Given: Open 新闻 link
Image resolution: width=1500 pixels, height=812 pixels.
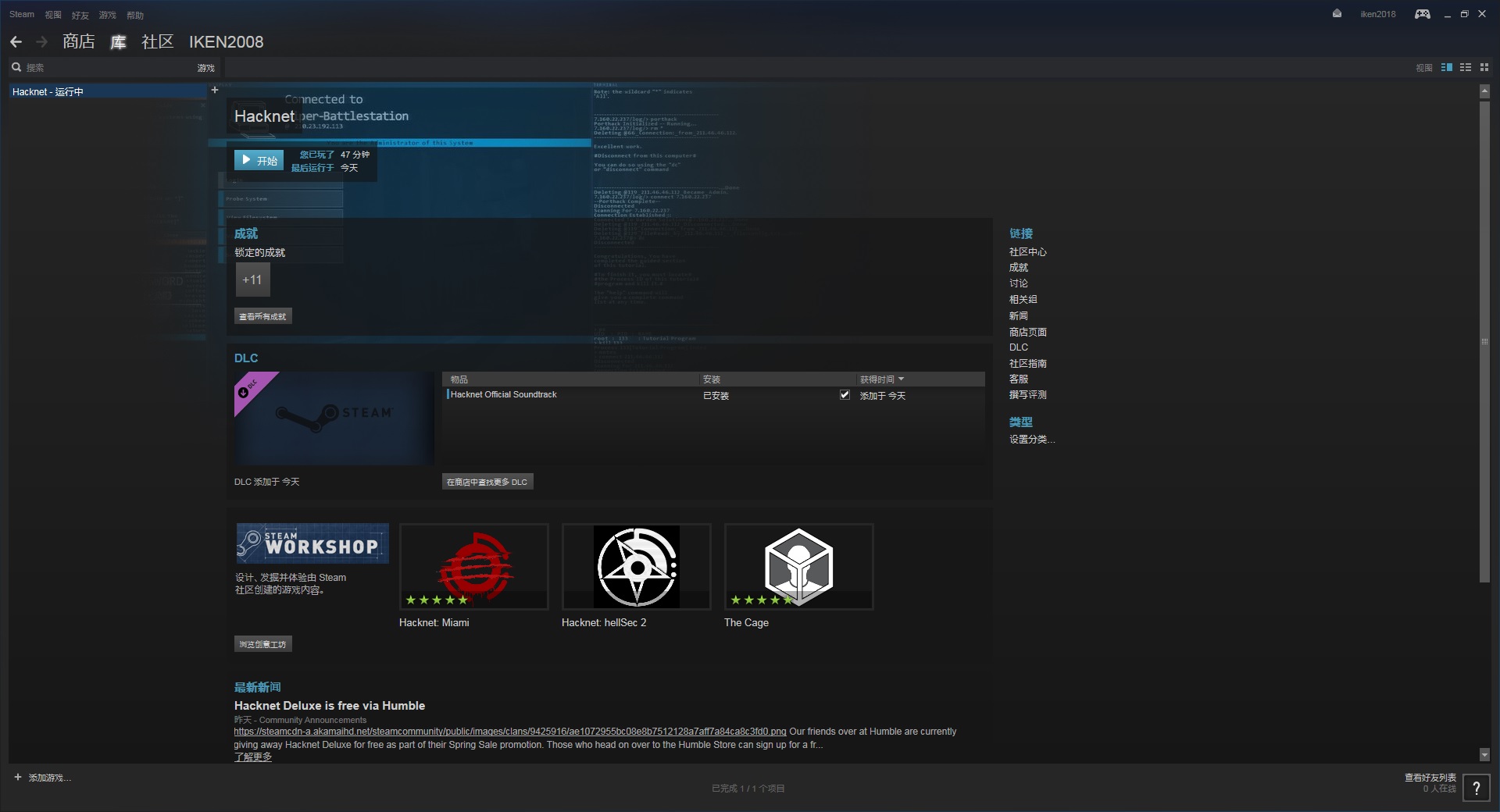Looking at the screenshot, I should tap(1018, 315).
